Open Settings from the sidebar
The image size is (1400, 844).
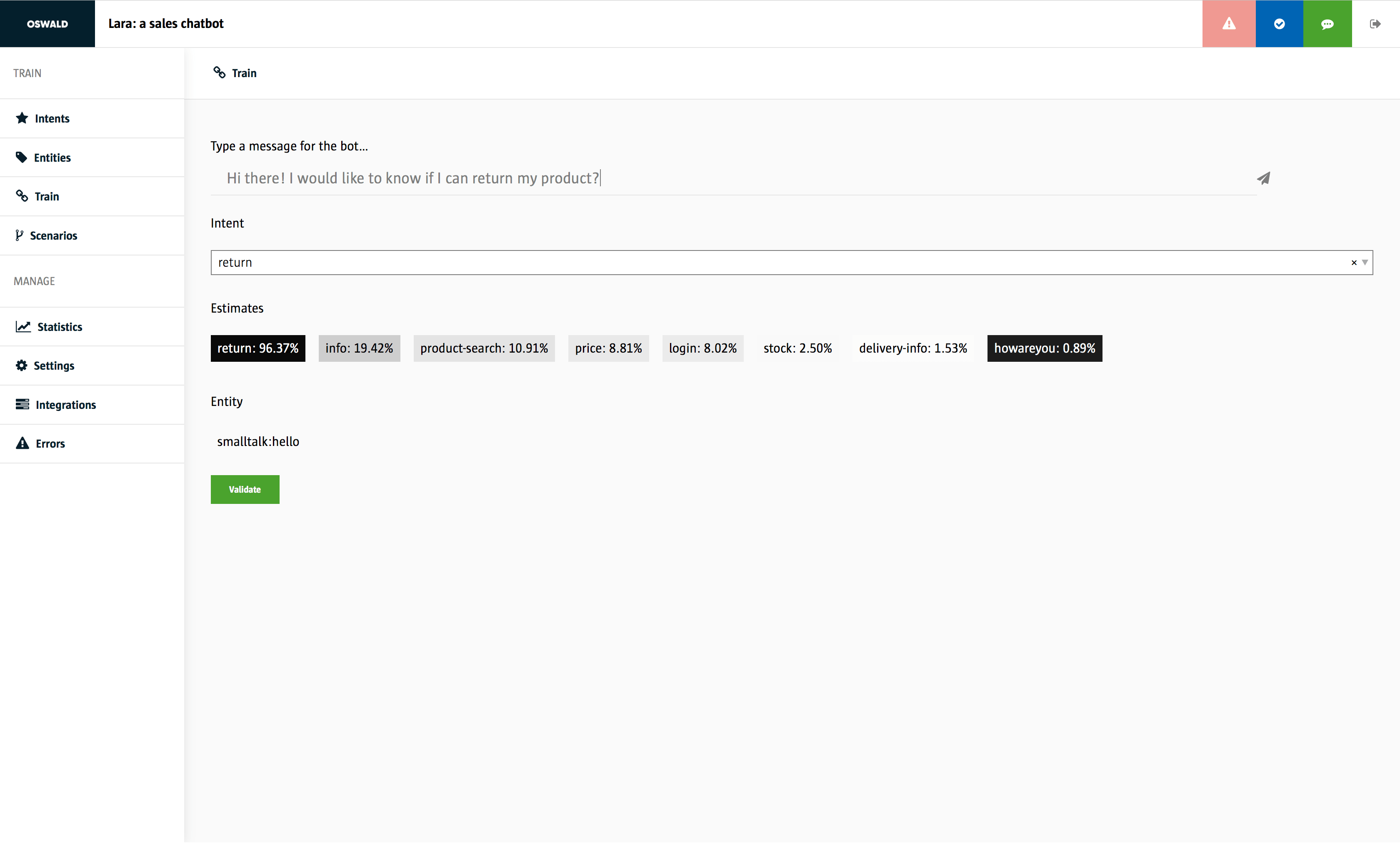coord(54,366)
